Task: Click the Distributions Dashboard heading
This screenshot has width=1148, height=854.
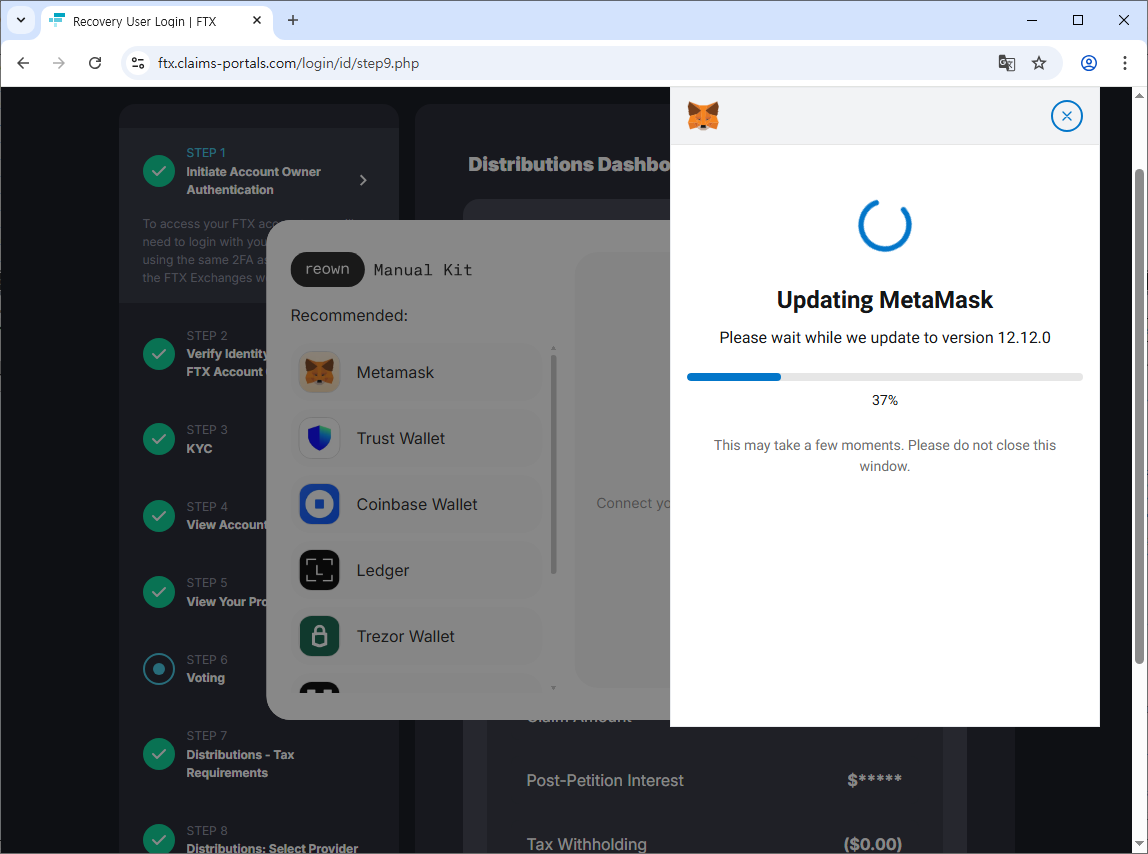Action: (x=569, y=164)
